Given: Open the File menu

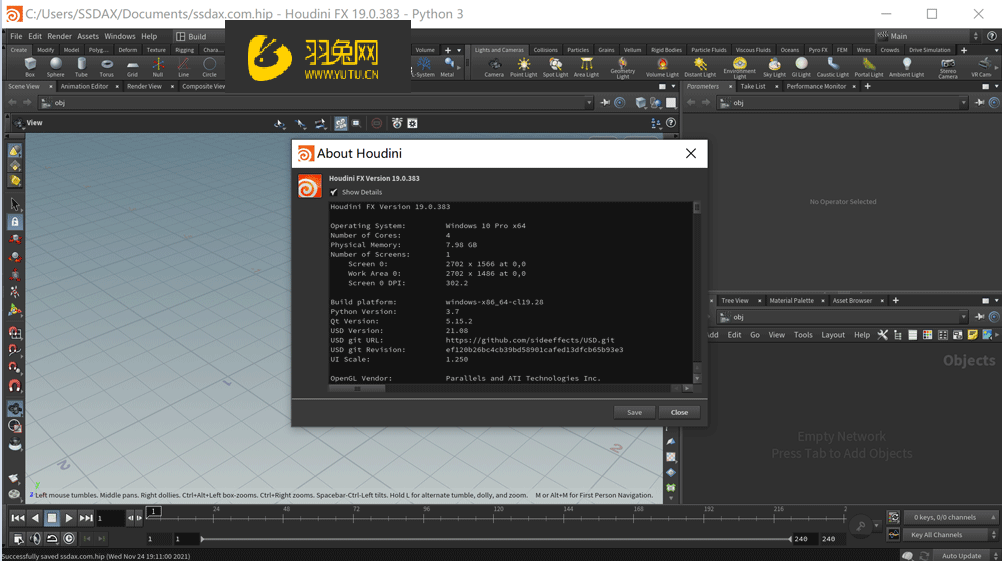Looking at the screenshot, I should (x=16, y=36).
